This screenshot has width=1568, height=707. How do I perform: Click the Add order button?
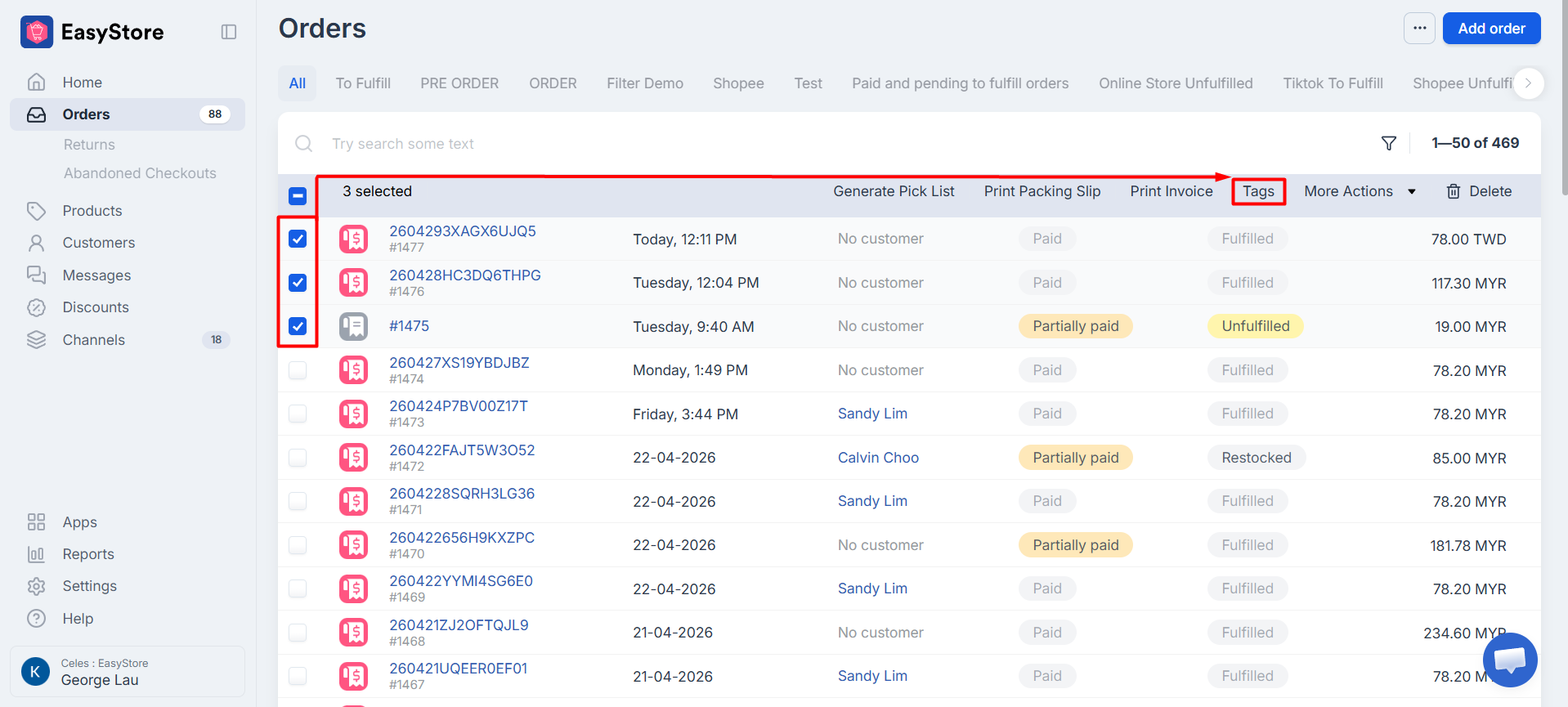point(1491,28)
